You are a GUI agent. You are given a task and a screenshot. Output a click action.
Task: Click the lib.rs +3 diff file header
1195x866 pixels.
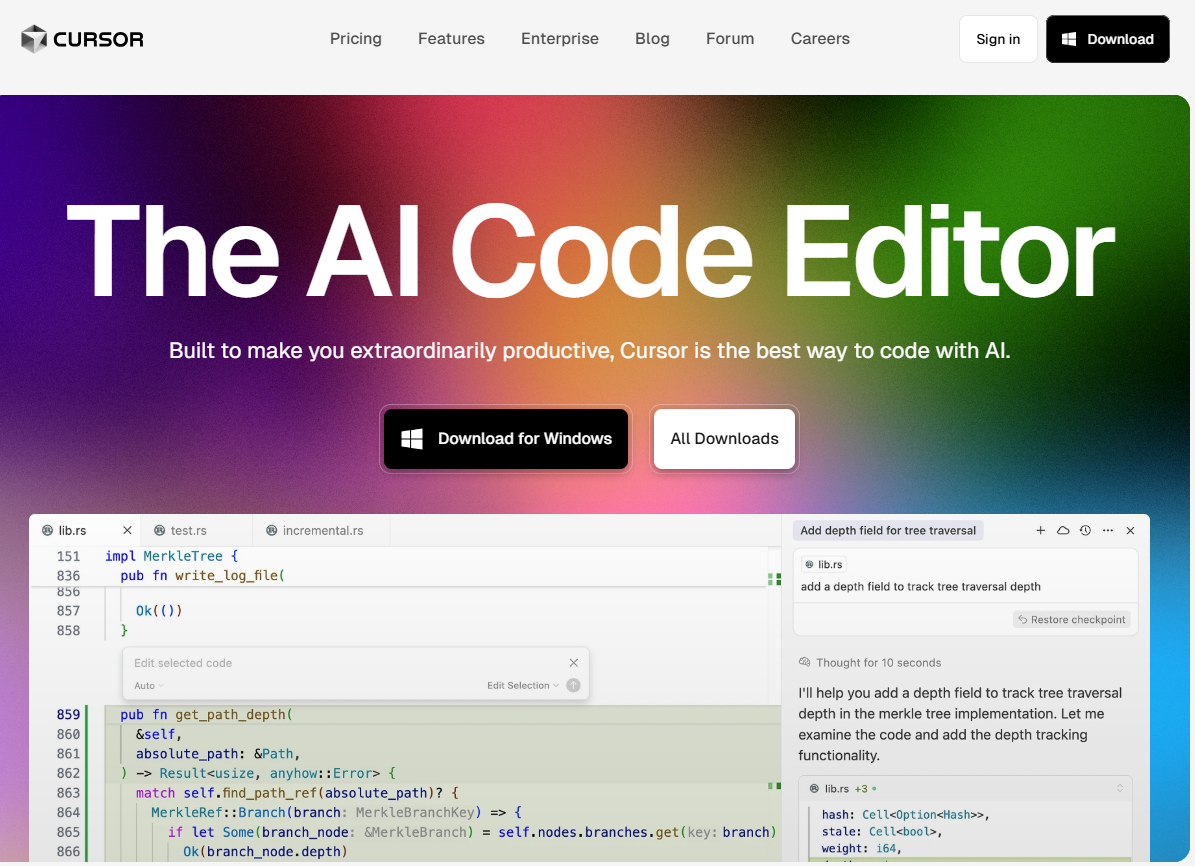(x=965, y=788)
